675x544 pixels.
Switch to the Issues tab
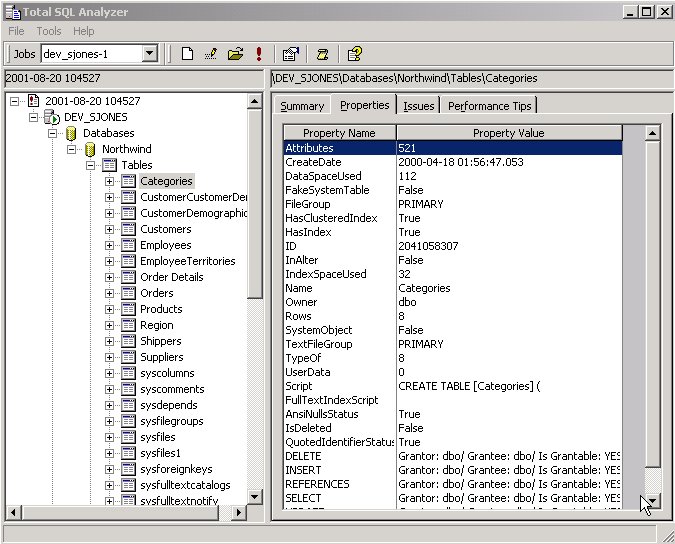tap(419, 106)
